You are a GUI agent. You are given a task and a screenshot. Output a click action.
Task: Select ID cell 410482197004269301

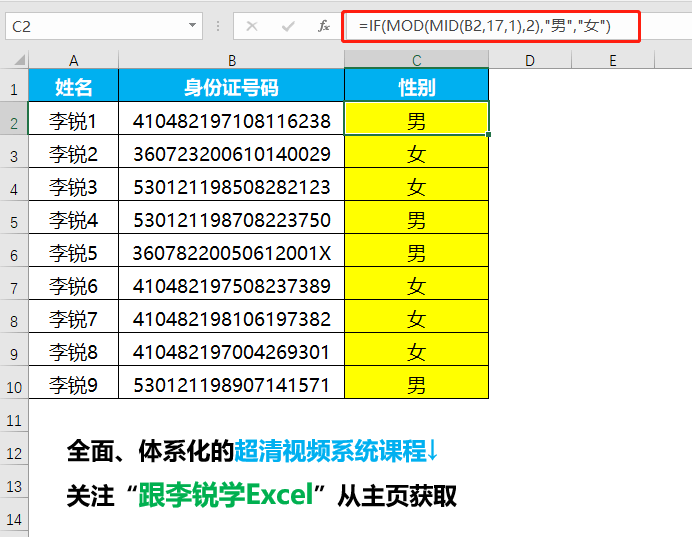coord(232,350)
